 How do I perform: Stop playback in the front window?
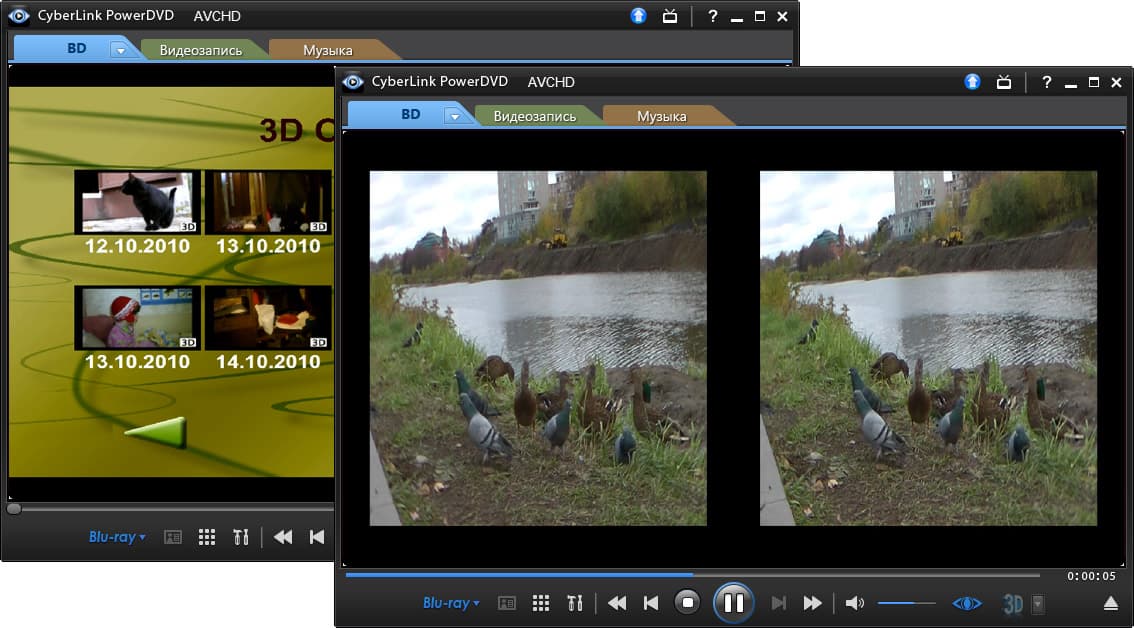(x=687, y=603)
